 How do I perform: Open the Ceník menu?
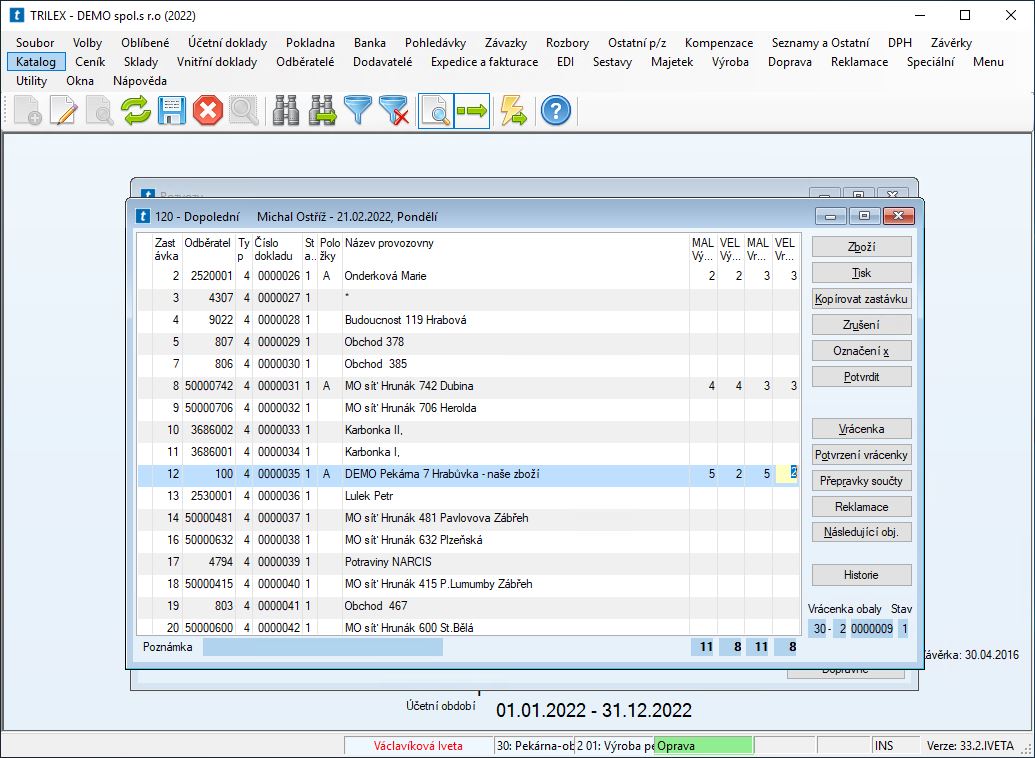pos(90,62)
